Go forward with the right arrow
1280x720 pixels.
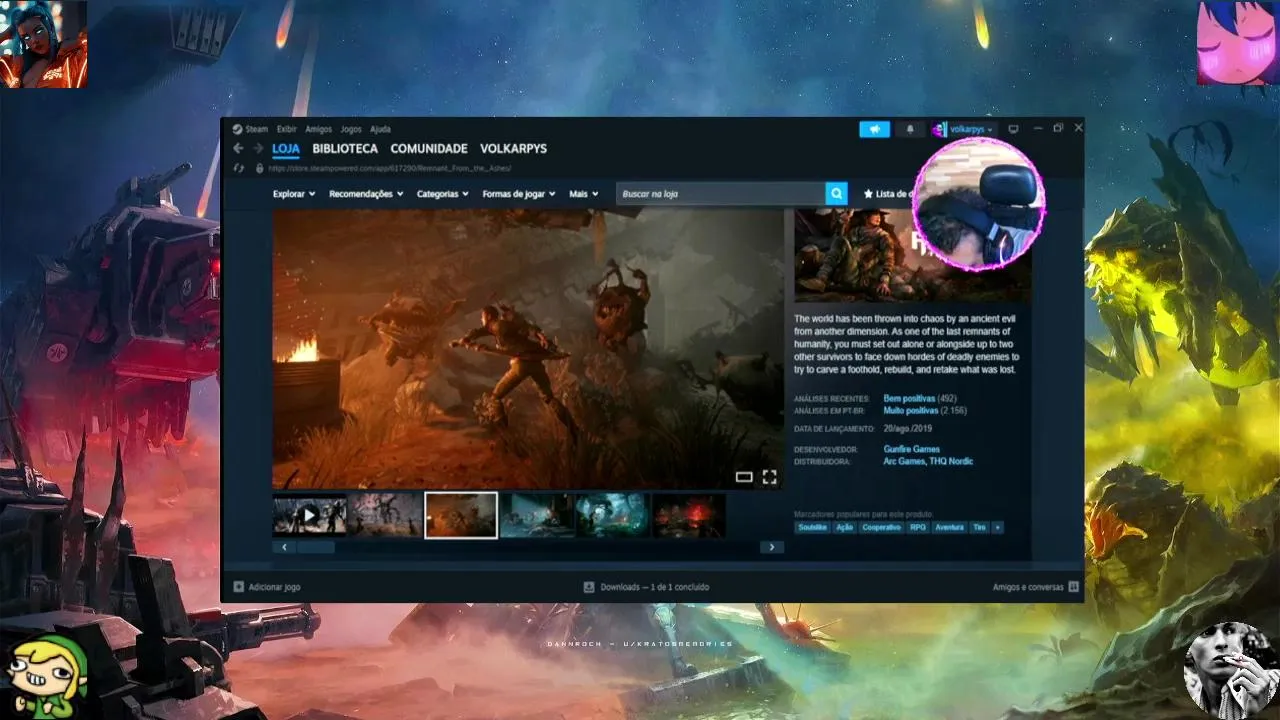coord(258,148)
